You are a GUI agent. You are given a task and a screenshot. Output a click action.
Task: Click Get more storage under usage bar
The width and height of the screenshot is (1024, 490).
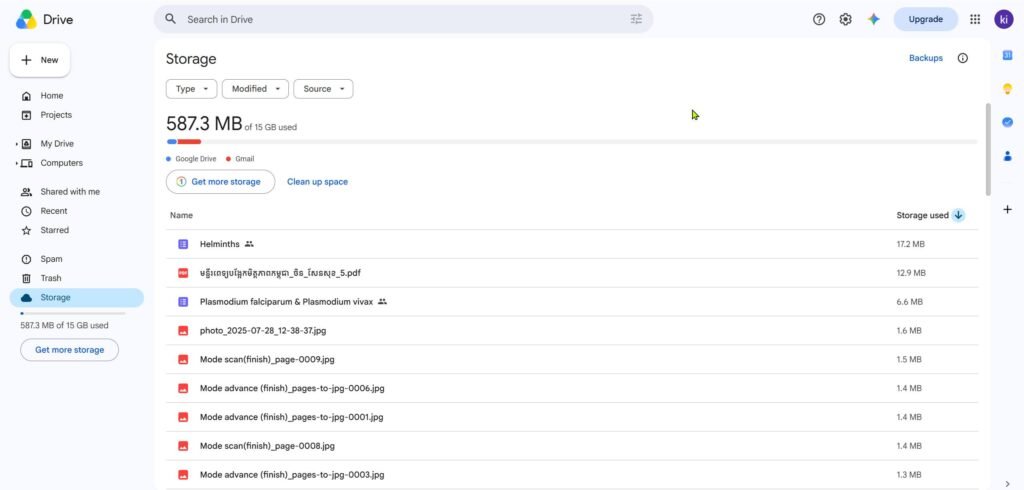[220, 182]
